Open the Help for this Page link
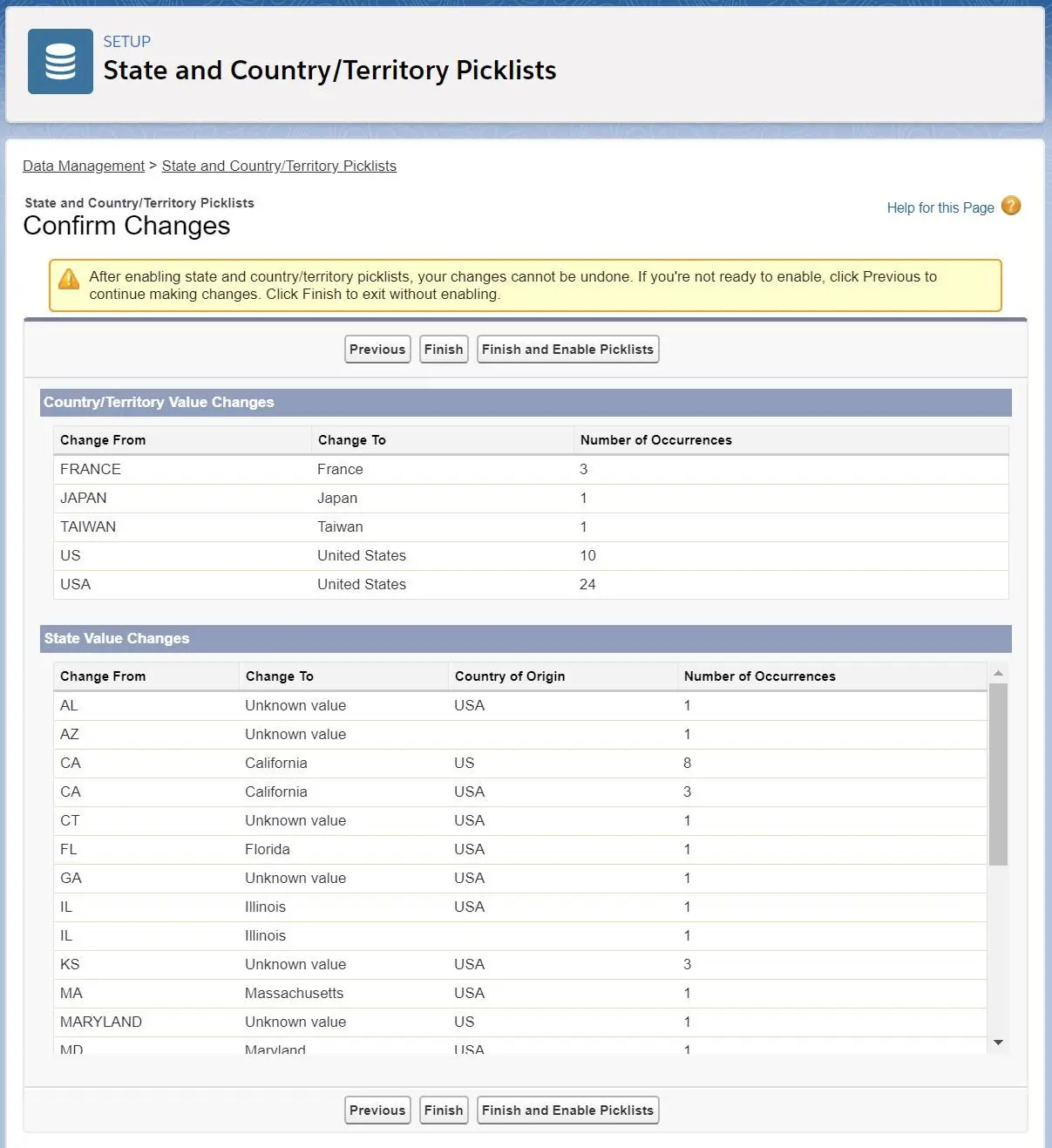This screenshot has height=1148, width=1052. coord(940,207)
